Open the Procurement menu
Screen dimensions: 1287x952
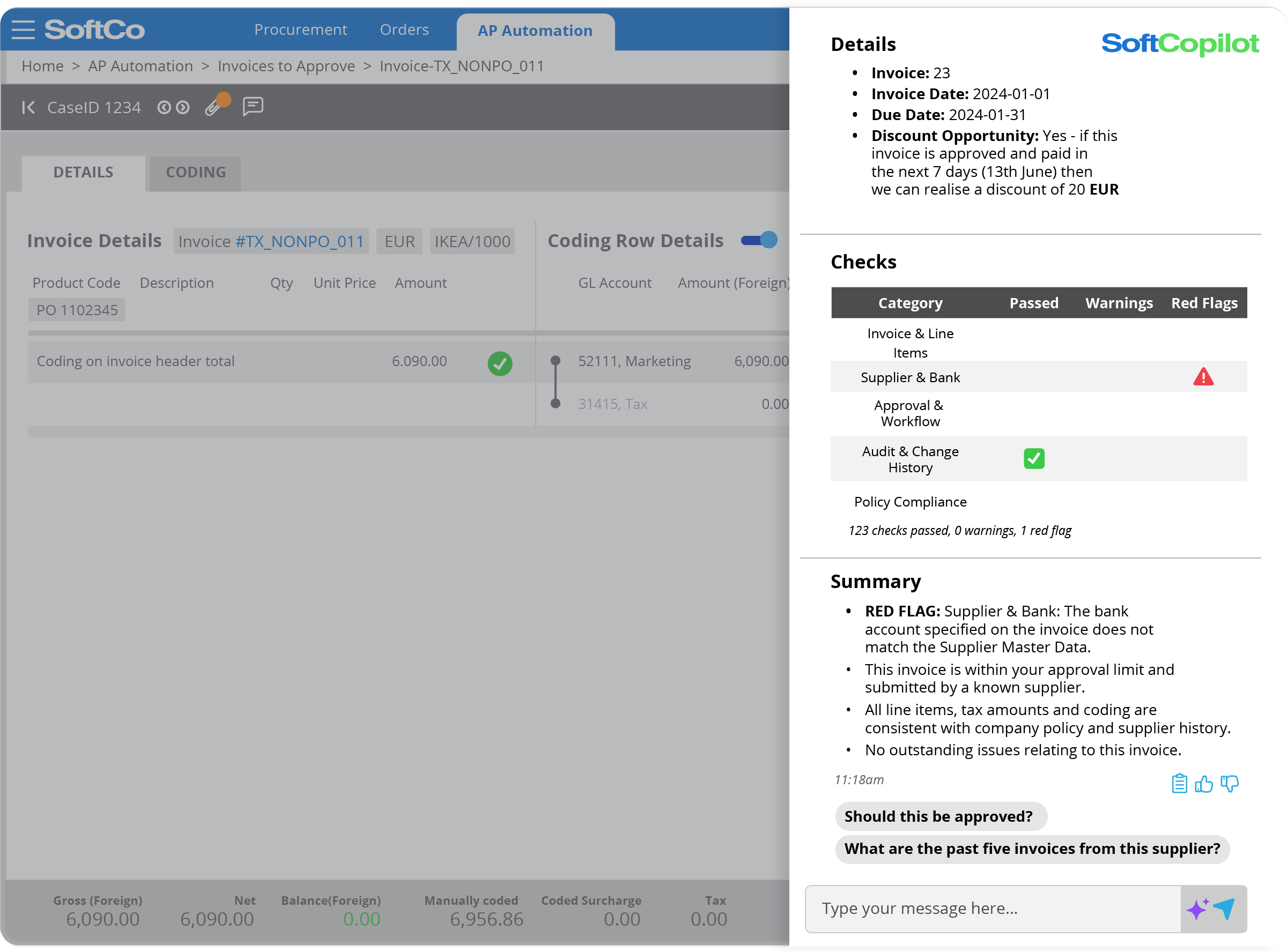point(300,29)
